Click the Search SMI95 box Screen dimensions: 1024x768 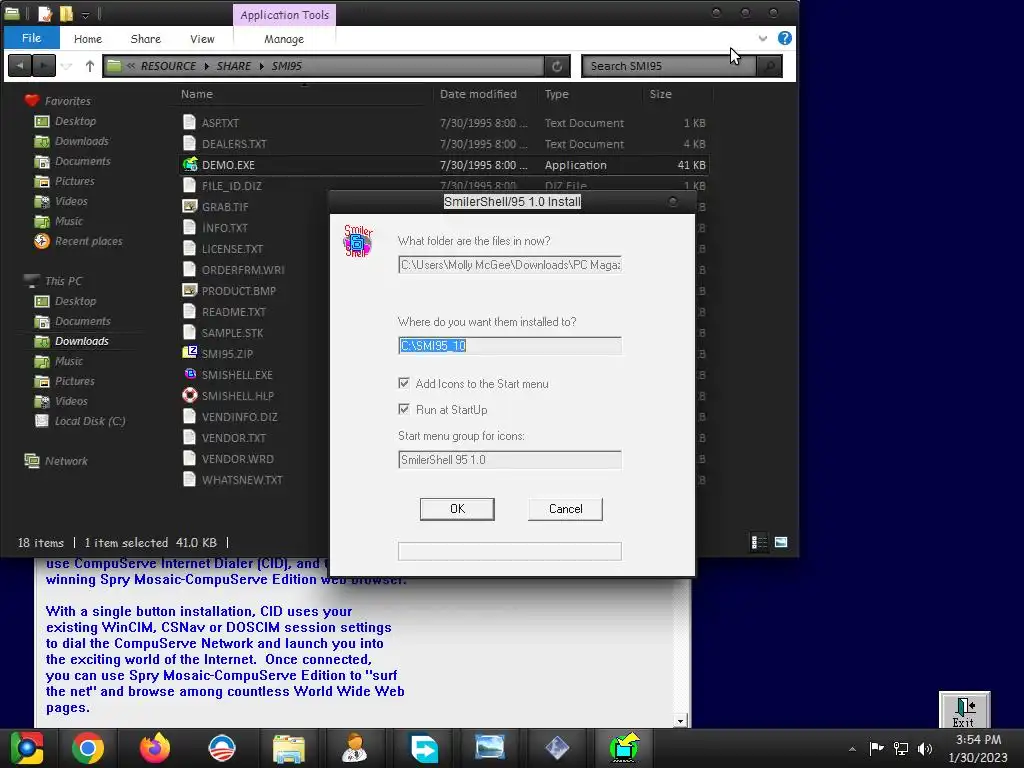pos(668,65)
